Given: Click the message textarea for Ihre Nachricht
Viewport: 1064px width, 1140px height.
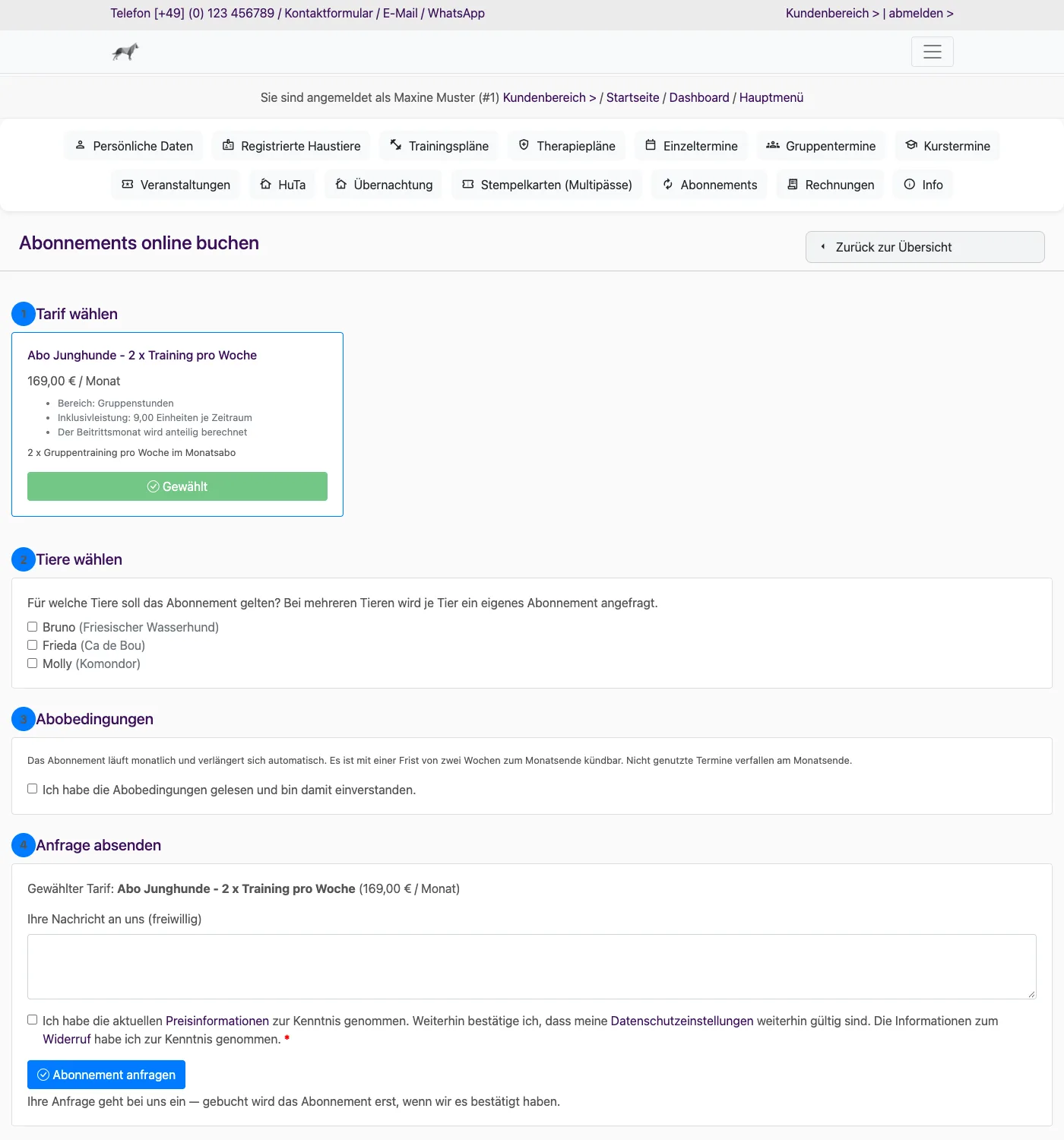Looking at the screenshot, I should tap(532, 967).
